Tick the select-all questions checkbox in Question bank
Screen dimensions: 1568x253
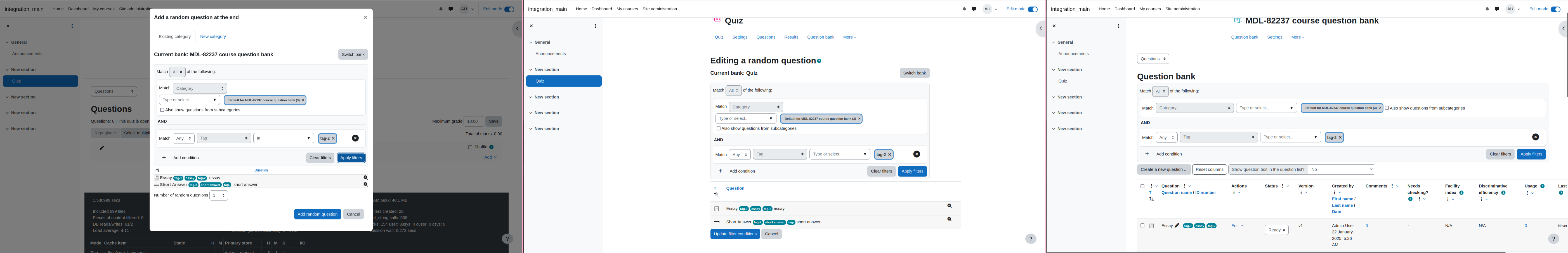1142,187
